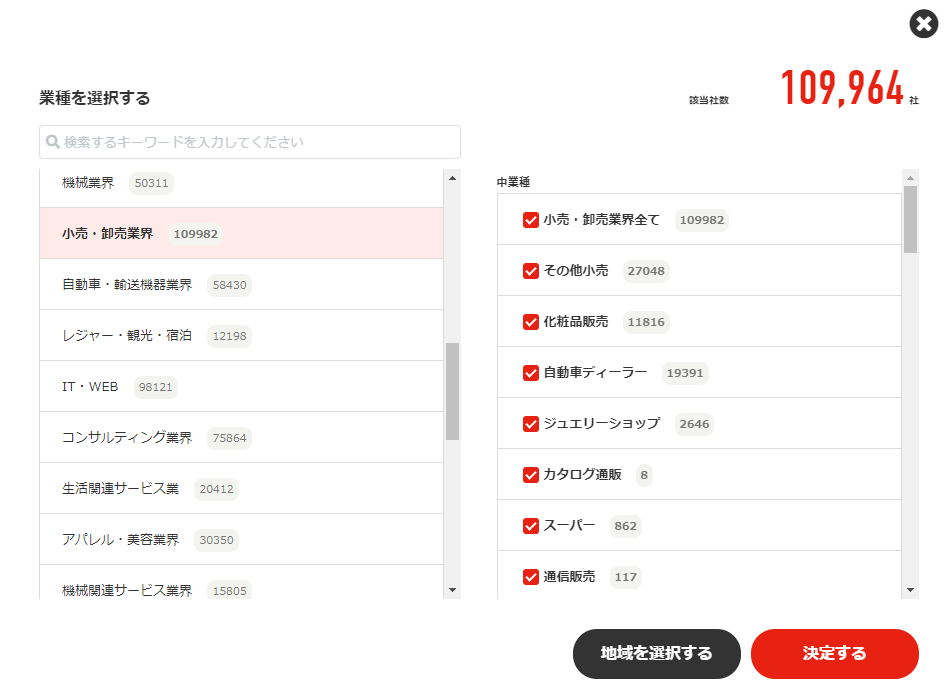The height and width of the screenshot is (688, 947).
Task: Click the 地域を選択する button
Action: 656,654
